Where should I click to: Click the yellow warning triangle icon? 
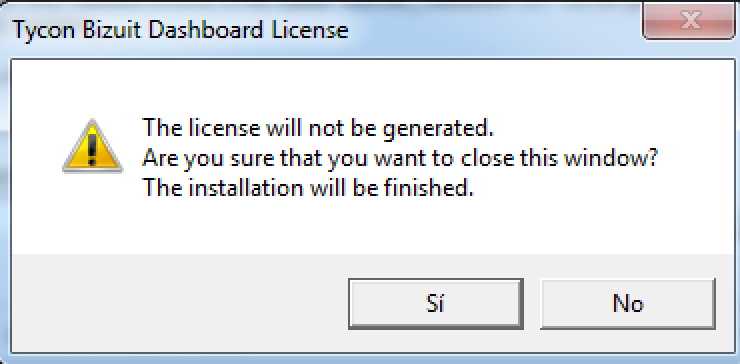coord(92,146)
